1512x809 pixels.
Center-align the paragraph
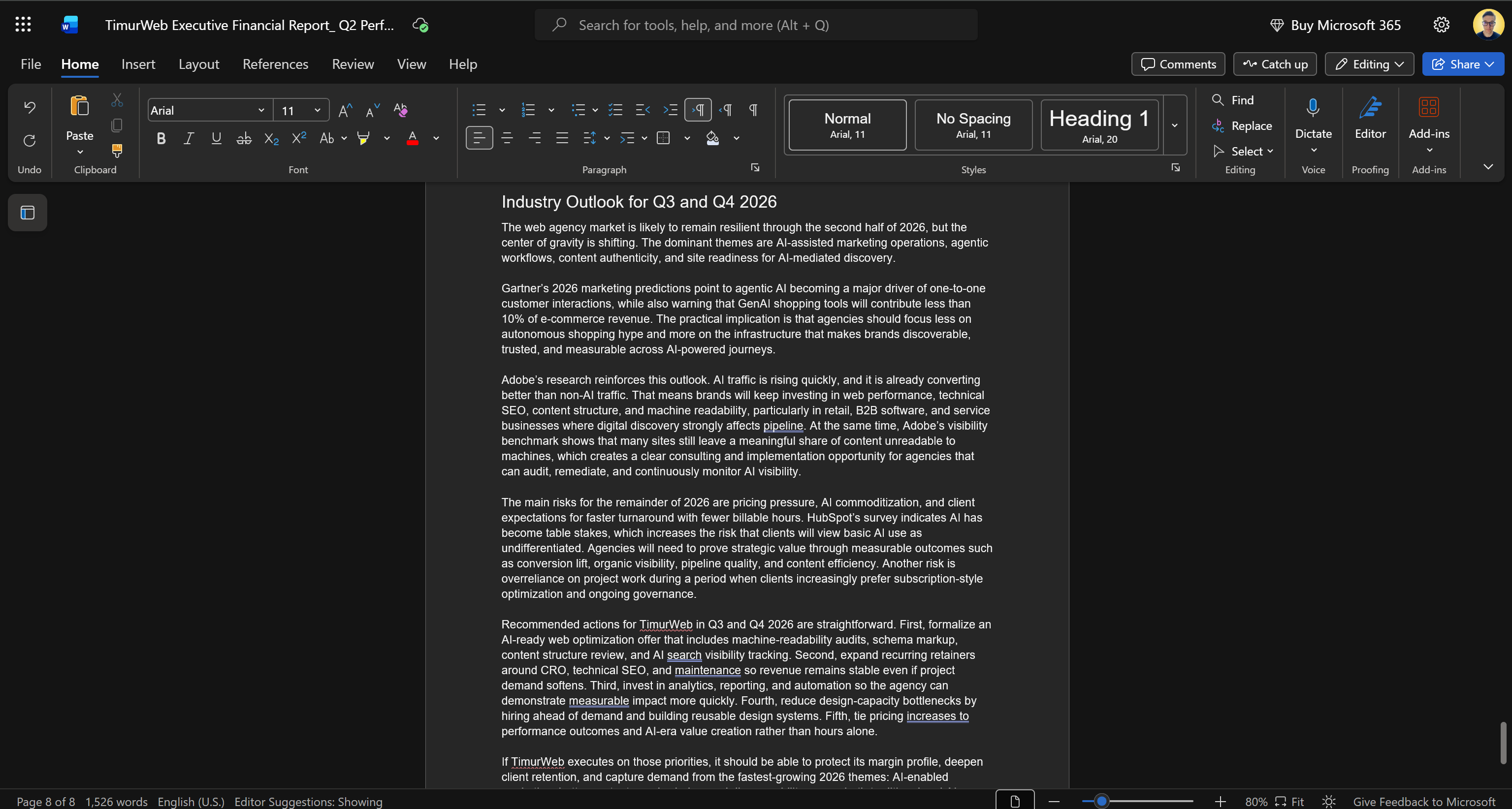click(x=507, y=138)
